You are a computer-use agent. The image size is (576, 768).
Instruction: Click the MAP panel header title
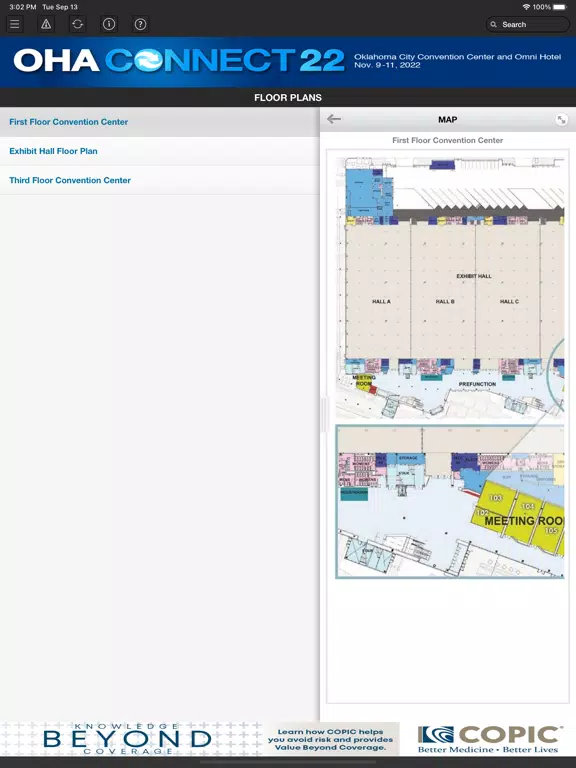(448, 120)
